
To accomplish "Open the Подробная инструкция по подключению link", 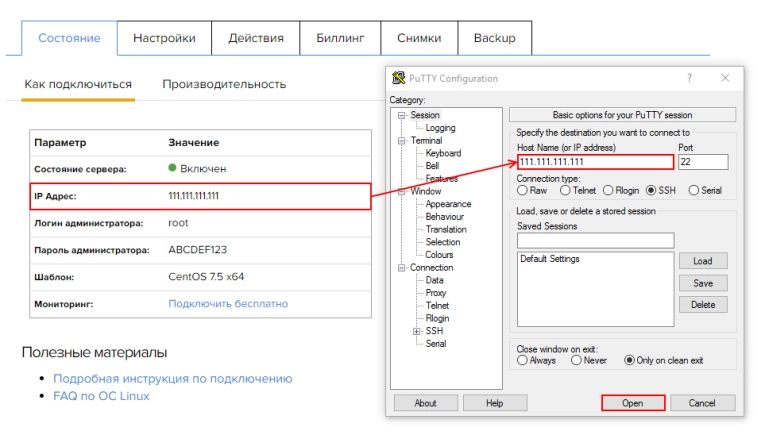I will pyautogui.click(x=172, y=379).
